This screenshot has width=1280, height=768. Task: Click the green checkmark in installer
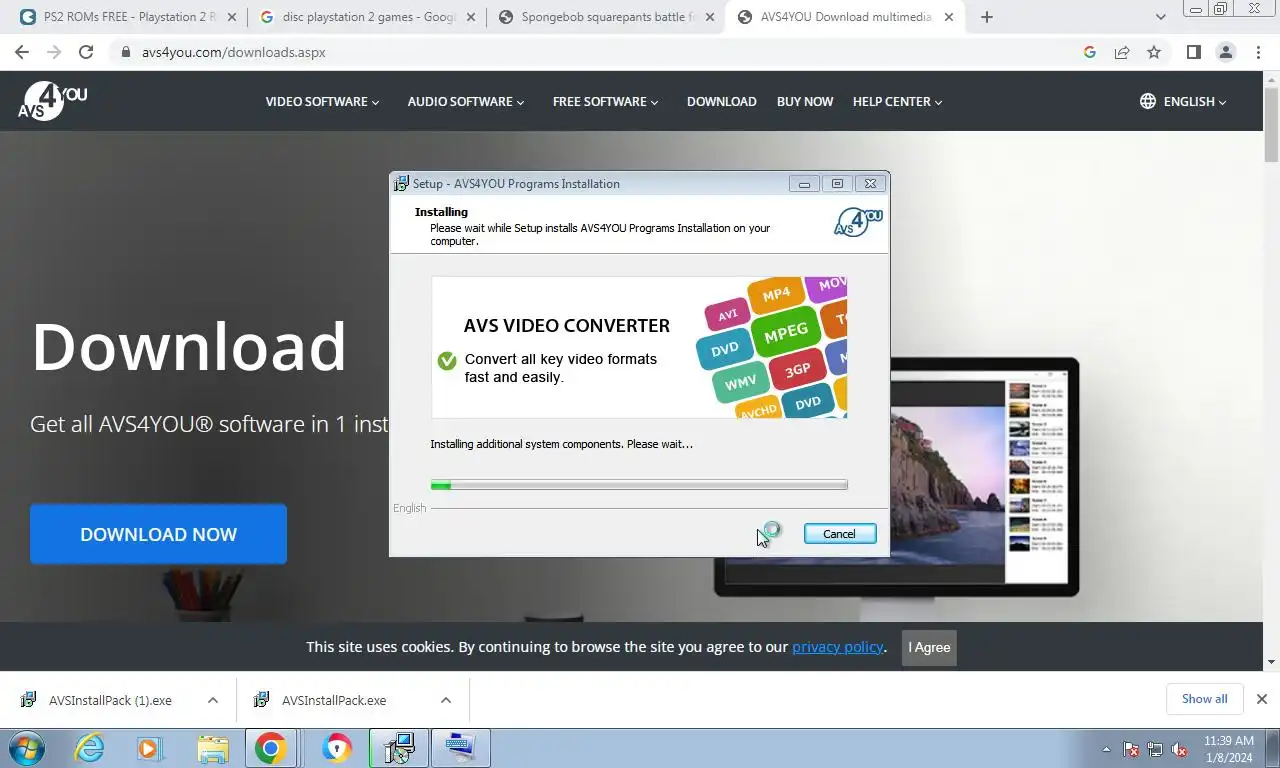(447, 361)
